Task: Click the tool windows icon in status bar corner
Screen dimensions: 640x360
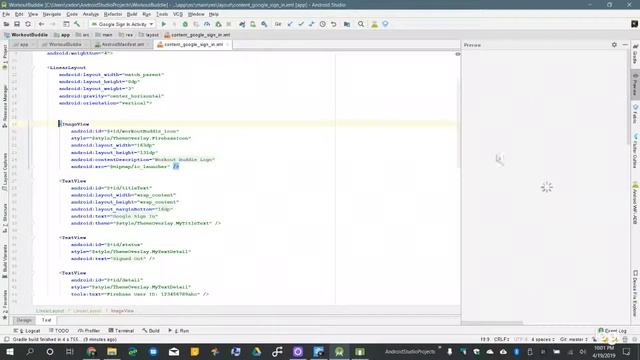Action: (6, 339)
